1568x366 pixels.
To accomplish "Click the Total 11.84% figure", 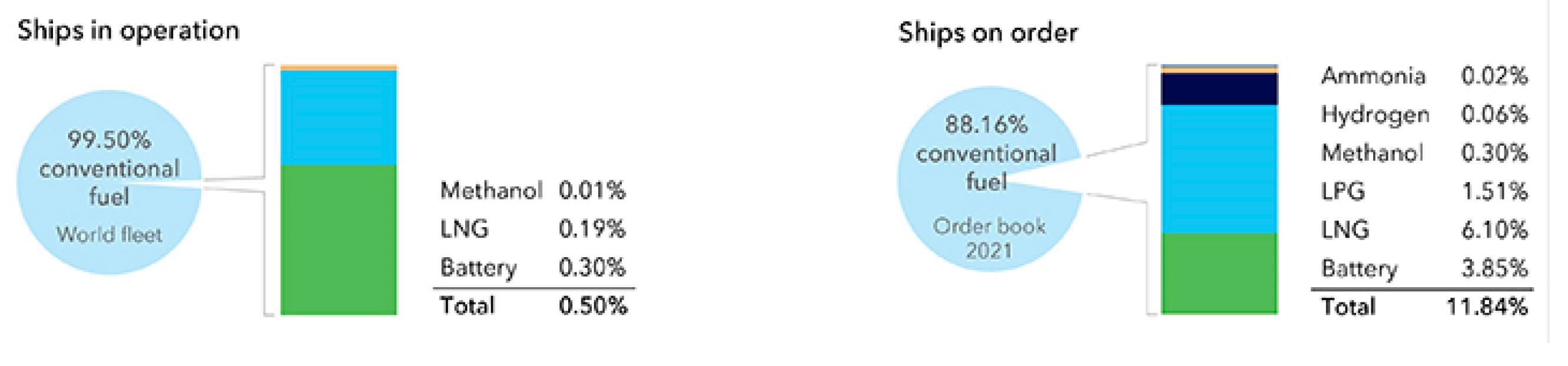I will point(1486,307).
